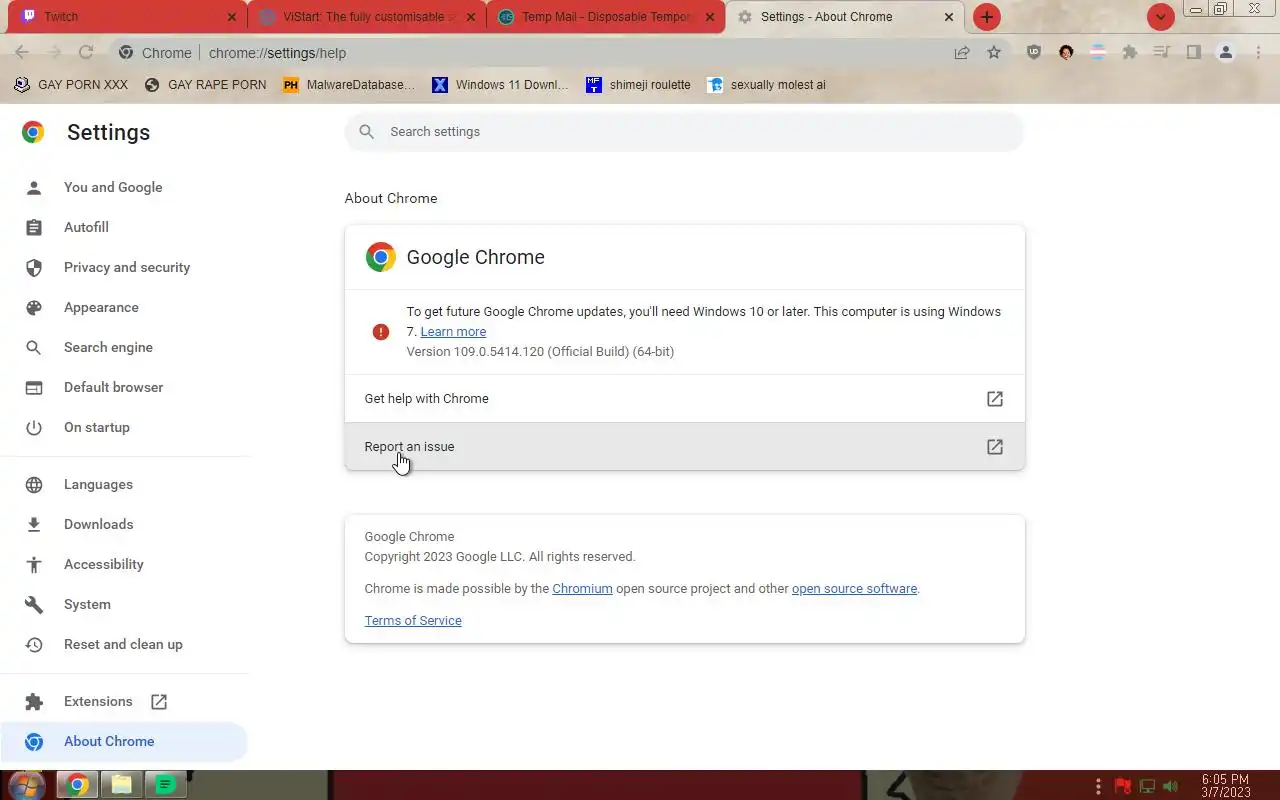The image size is (1280, 800).
Task: Open the open source software link
Action: 854,589
